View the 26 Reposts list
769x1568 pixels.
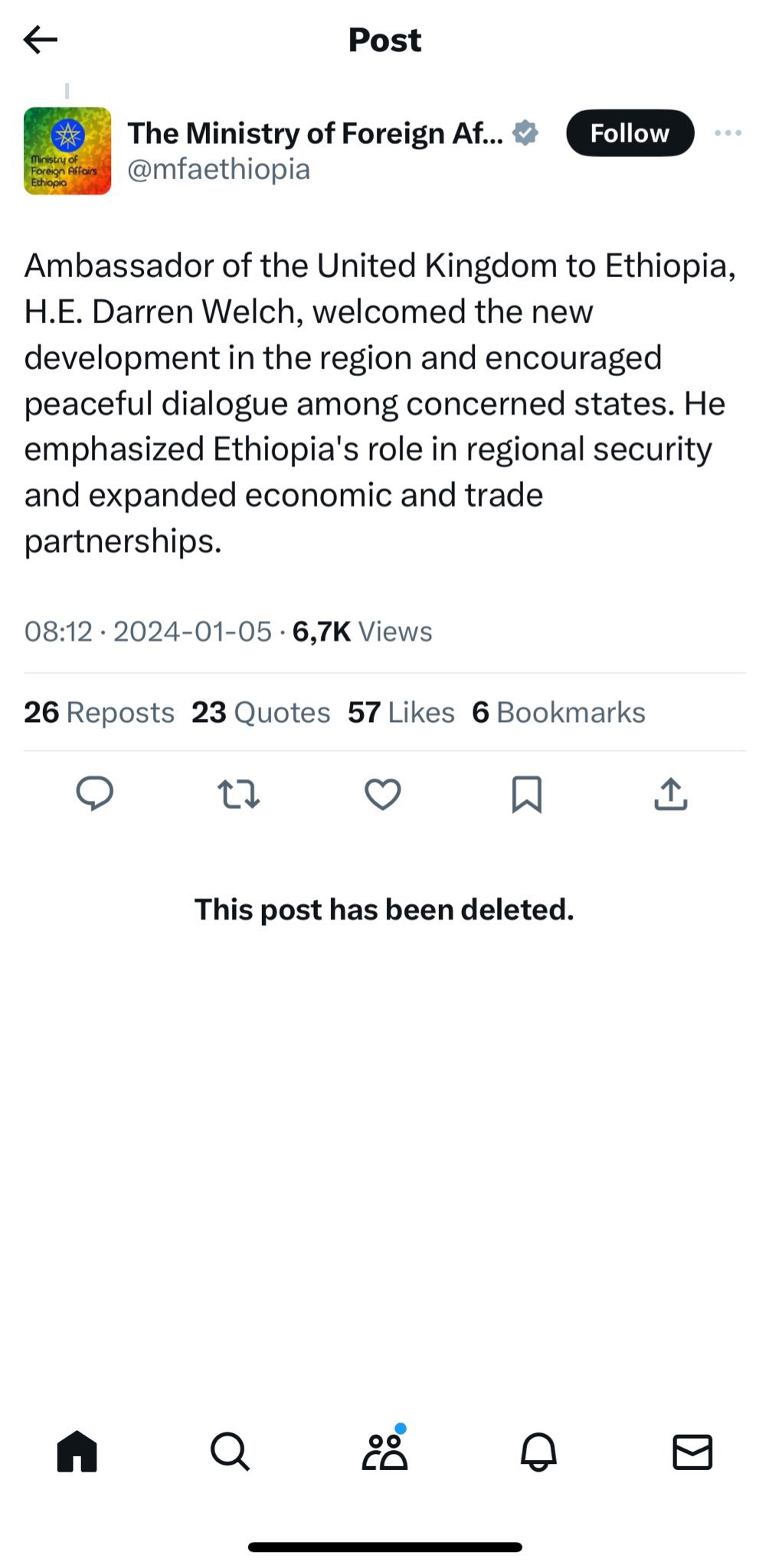100,712
